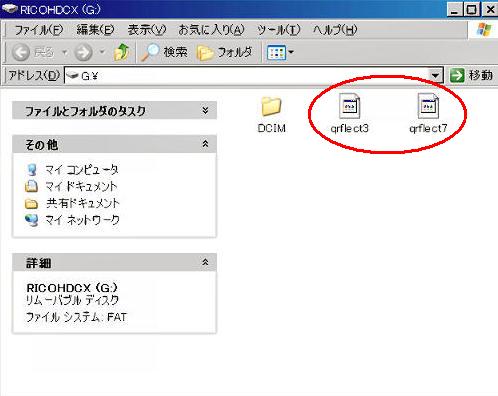Expand ファイルとフォルダのタスク panel chevron
Screen dimensions: 498x396
pos(205,110)
